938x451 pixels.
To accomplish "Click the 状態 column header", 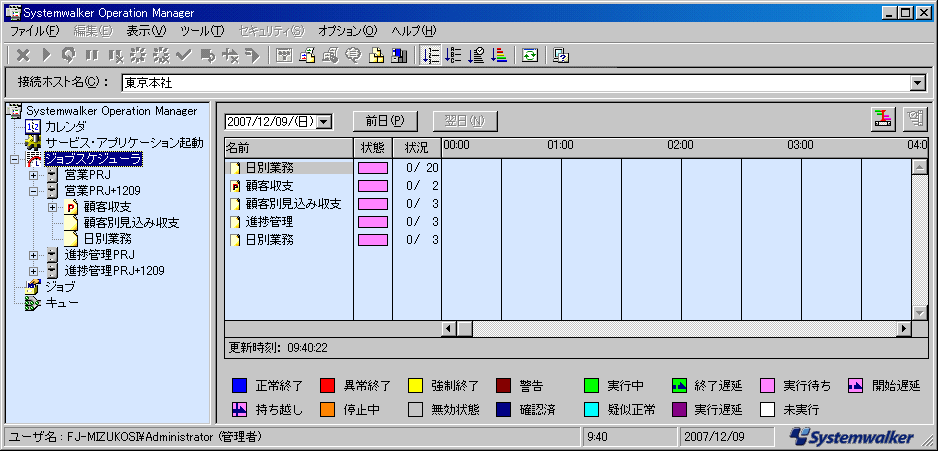I will tap(373, 147).
